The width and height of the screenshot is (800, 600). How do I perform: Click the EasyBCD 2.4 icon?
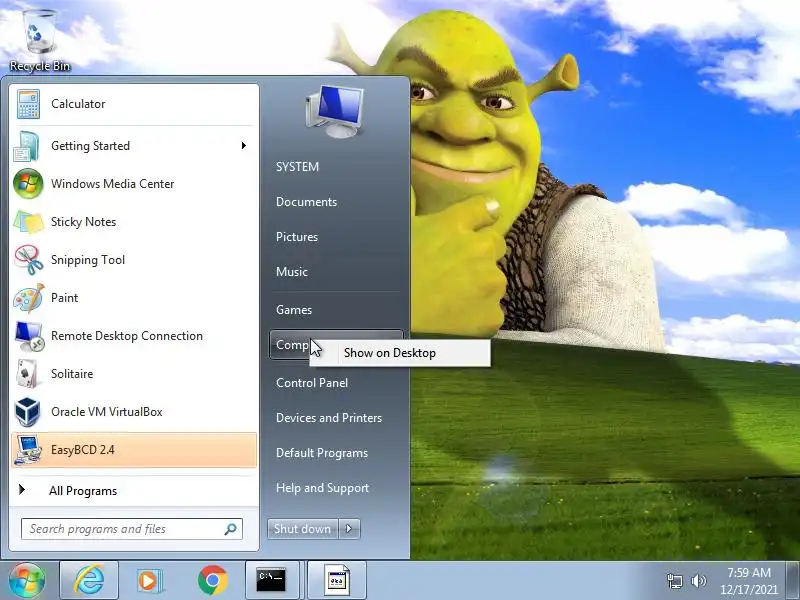(x=28, y=450)
